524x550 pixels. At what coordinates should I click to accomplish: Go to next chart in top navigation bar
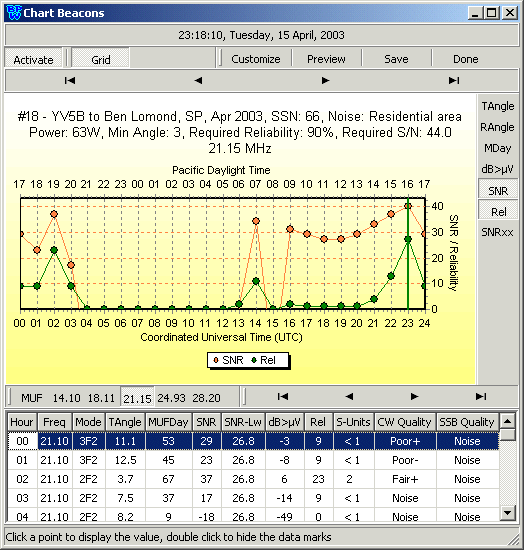[325, 81]
